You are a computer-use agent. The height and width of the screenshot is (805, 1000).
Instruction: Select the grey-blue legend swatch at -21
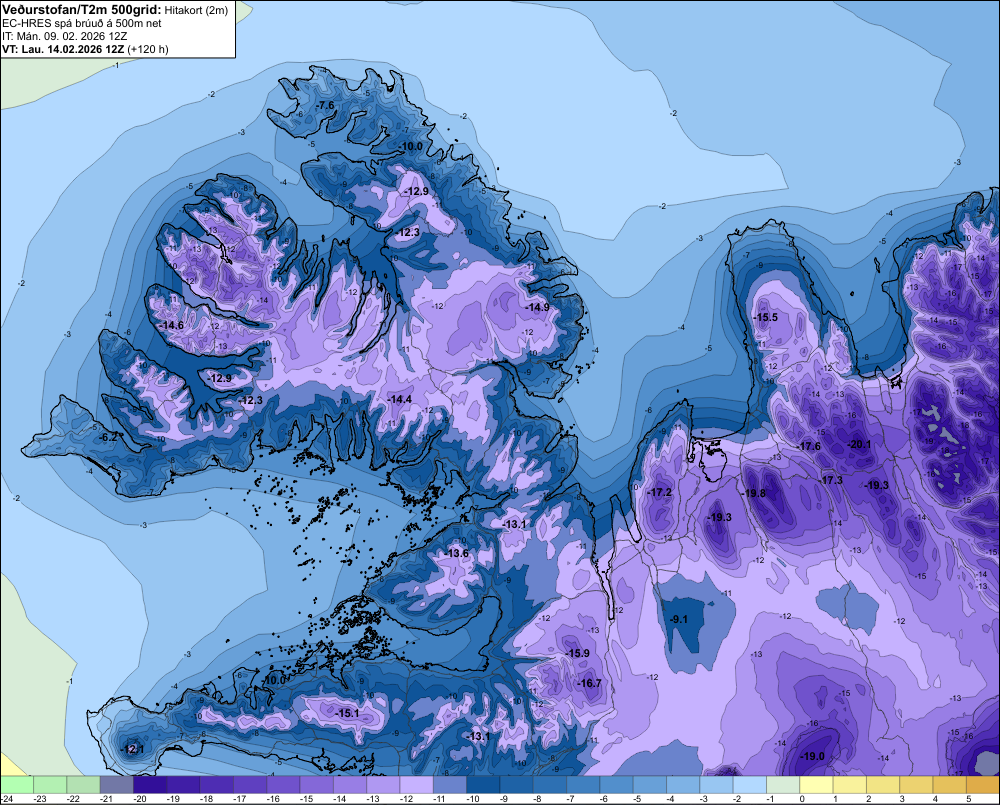pos(117,784)
